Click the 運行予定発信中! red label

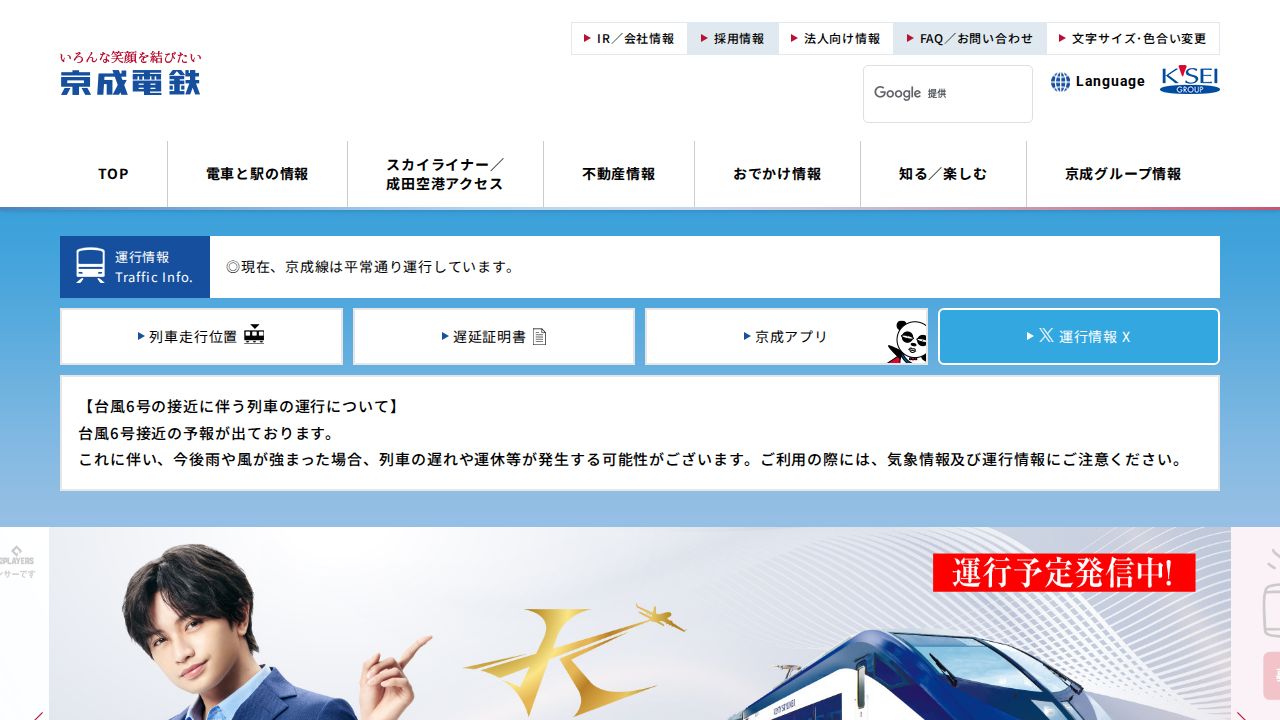pyautogui.click(x=1064, y=573)
